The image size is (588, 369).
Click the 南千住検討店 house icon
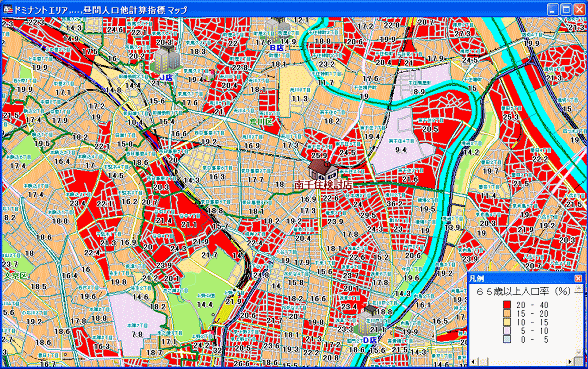pyautogui.click(x=323, y=169)
